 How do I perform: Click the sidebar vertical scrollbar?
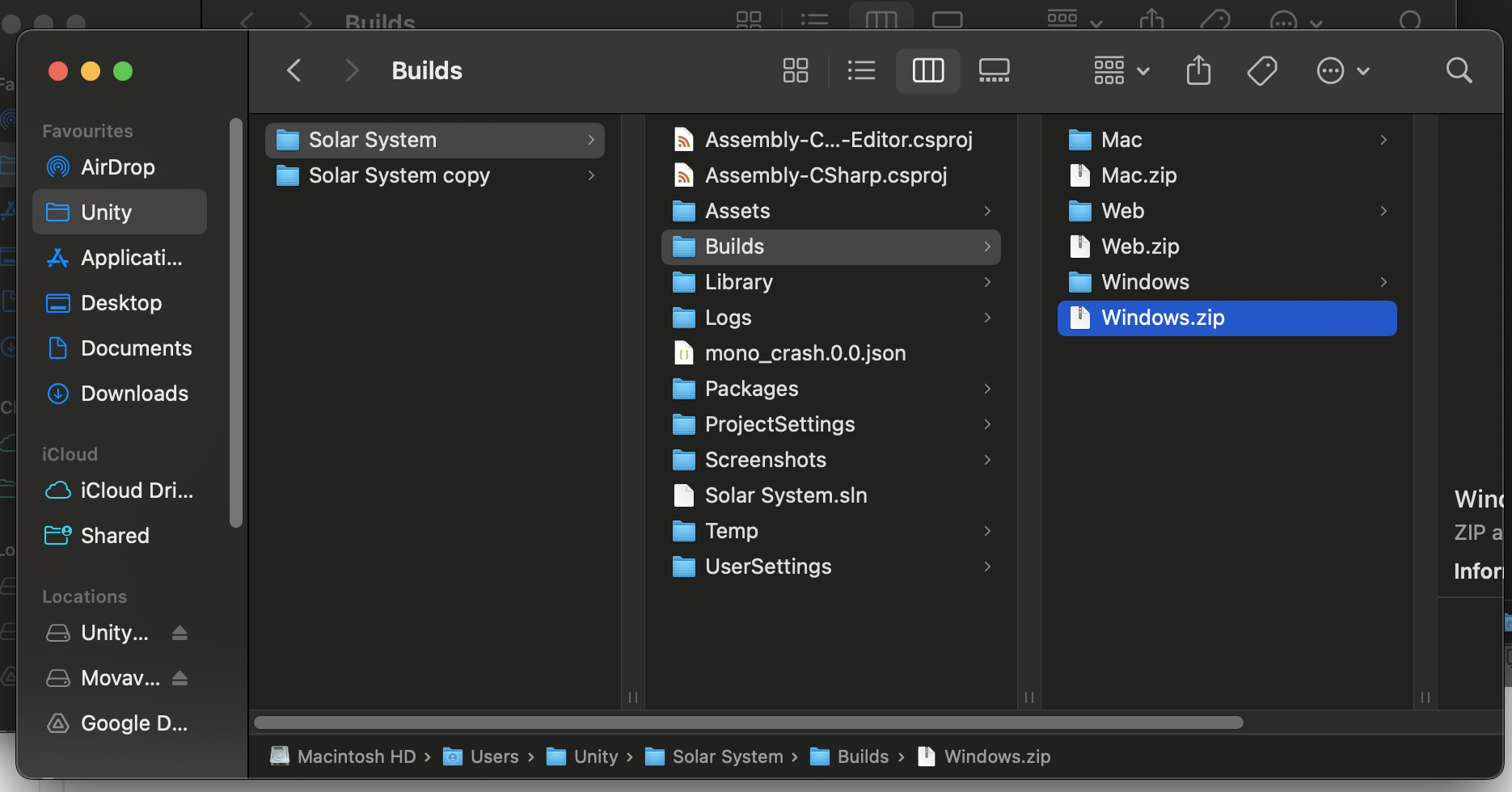[236, 323]
